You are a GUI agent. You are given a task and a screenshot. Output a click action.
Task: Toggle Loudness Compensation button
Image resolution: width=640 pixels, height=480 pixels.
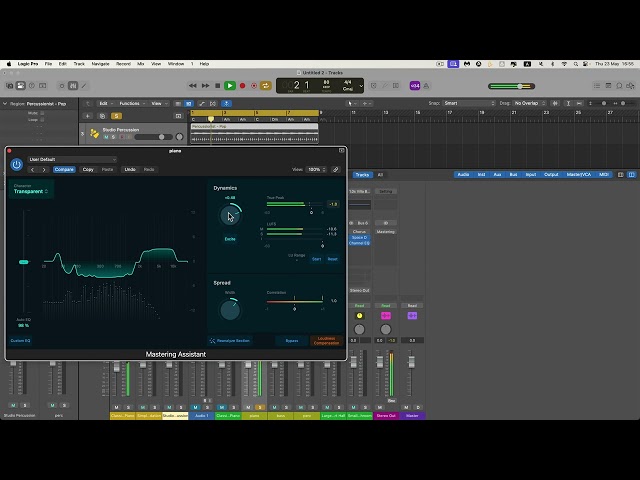326,340
